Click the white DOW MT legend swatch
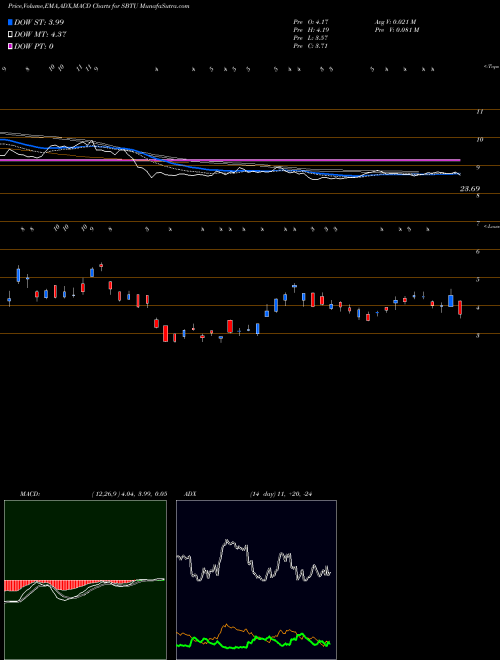This screenshot has height=660, width=500. [x=10, y=35]
